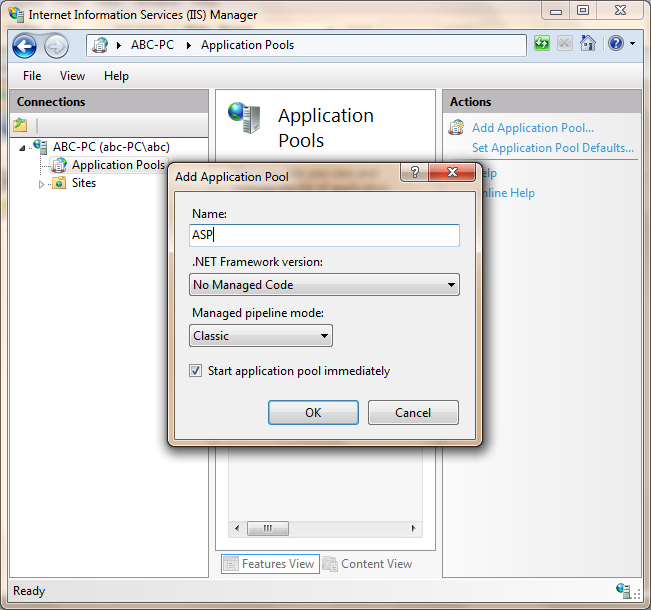Click the dialog's question-mark help button

click(x=414, y=172)
